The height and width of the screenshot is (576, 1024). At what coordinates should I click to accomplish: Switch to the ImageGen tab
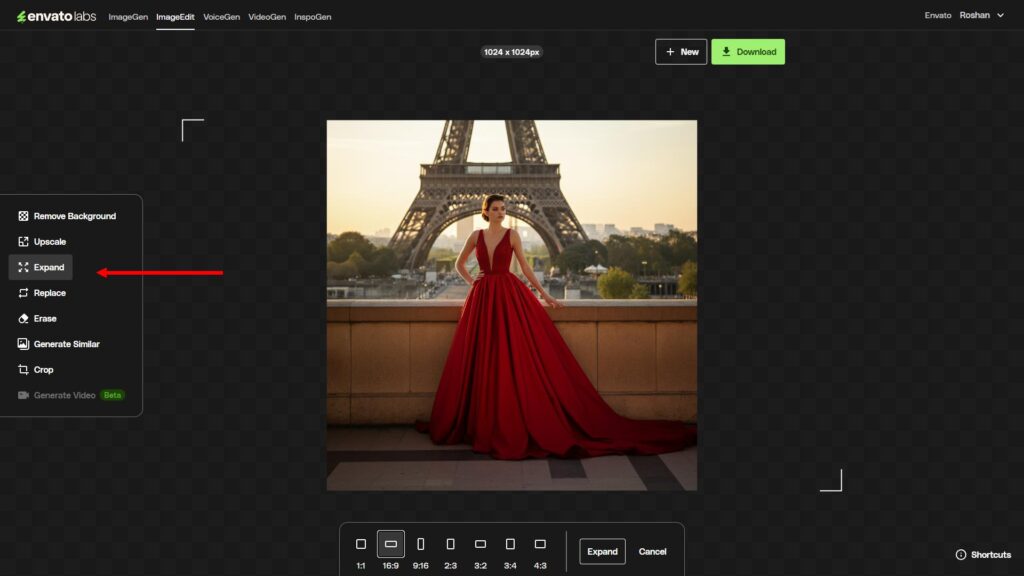coord(127,16)
